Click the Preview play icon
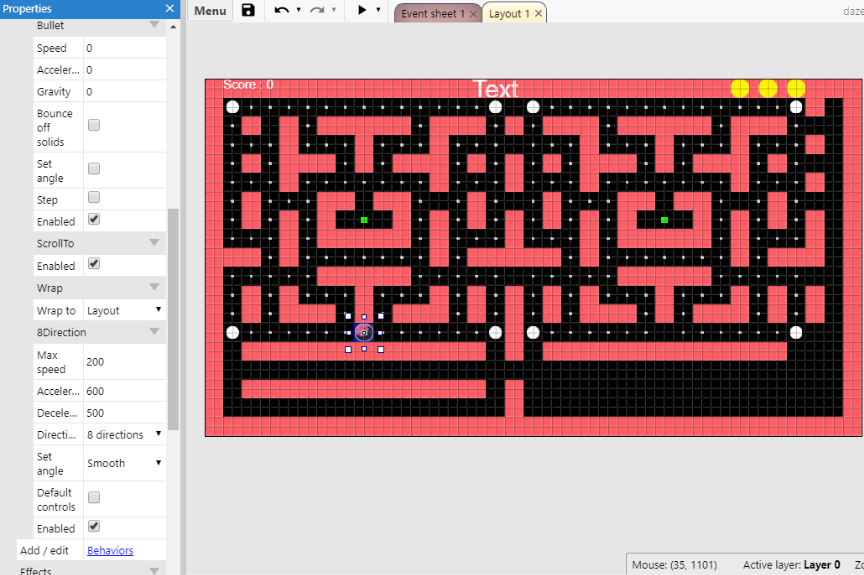864x575 pixels. click(x=362, y=10)
